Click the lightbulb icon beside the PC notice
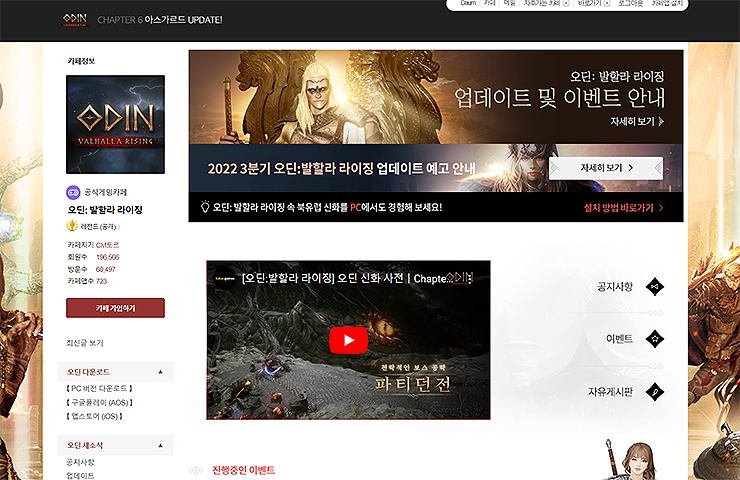Image resolution: width=740 pixels, height=480 pixels. (205, 207)
